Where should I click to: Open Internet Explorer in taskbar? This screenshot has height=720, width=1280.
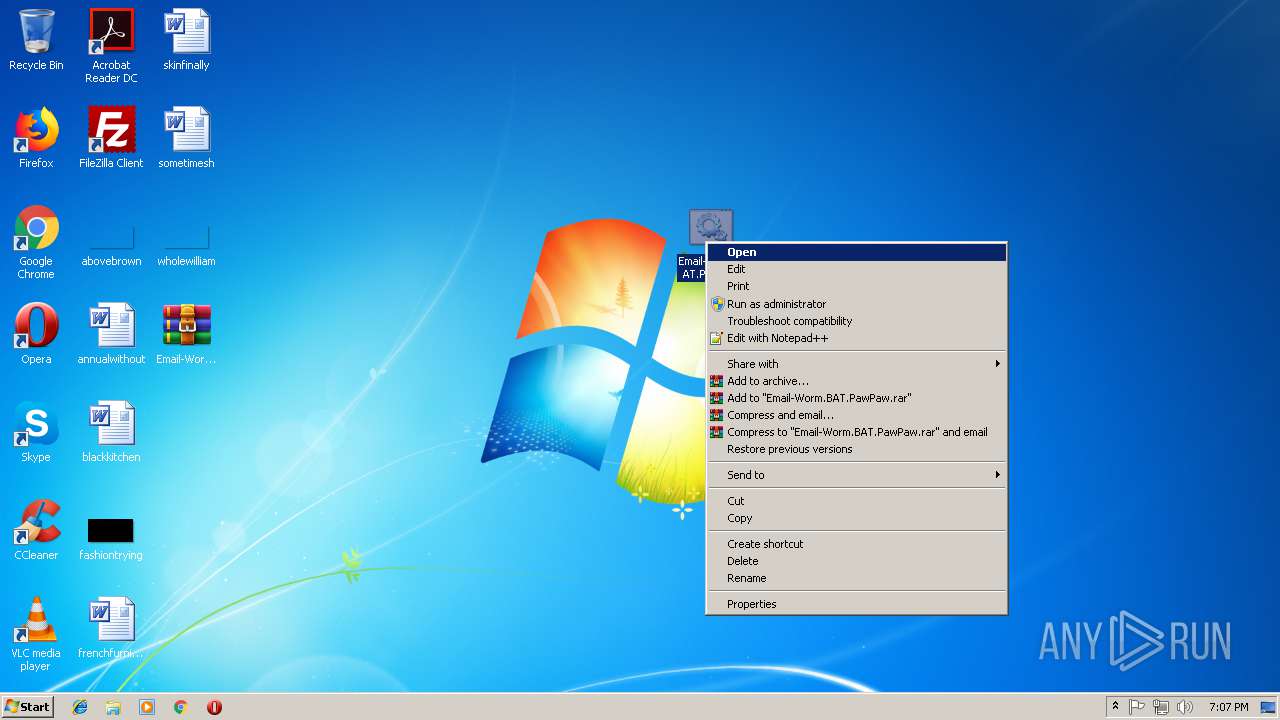[x=80, y=707]
